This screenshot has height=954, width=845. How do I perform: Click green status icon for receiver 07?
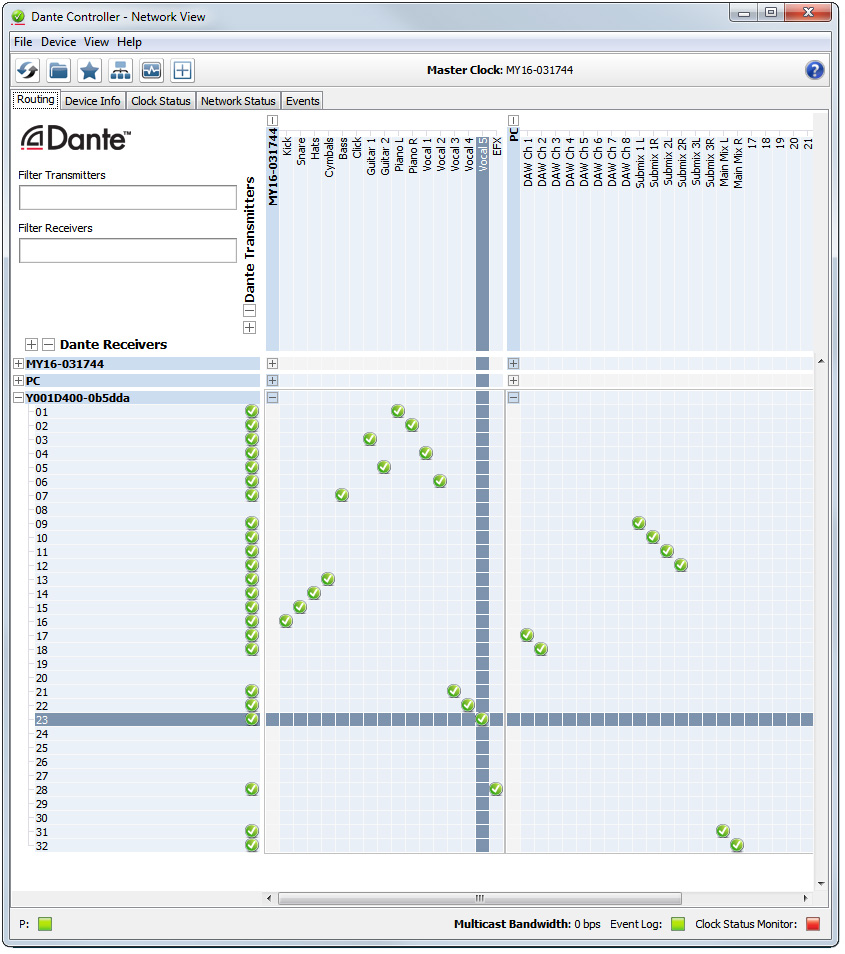[252, 496]
